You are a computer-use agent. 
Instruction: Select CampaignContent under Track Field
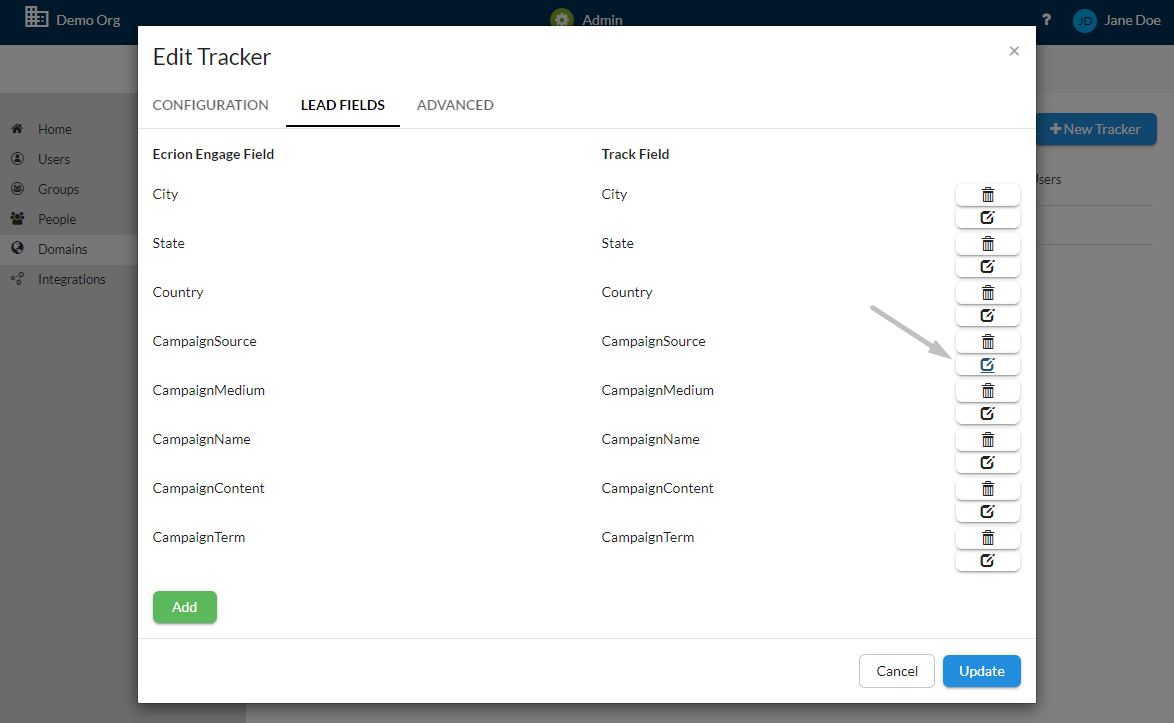pos(657,488)
